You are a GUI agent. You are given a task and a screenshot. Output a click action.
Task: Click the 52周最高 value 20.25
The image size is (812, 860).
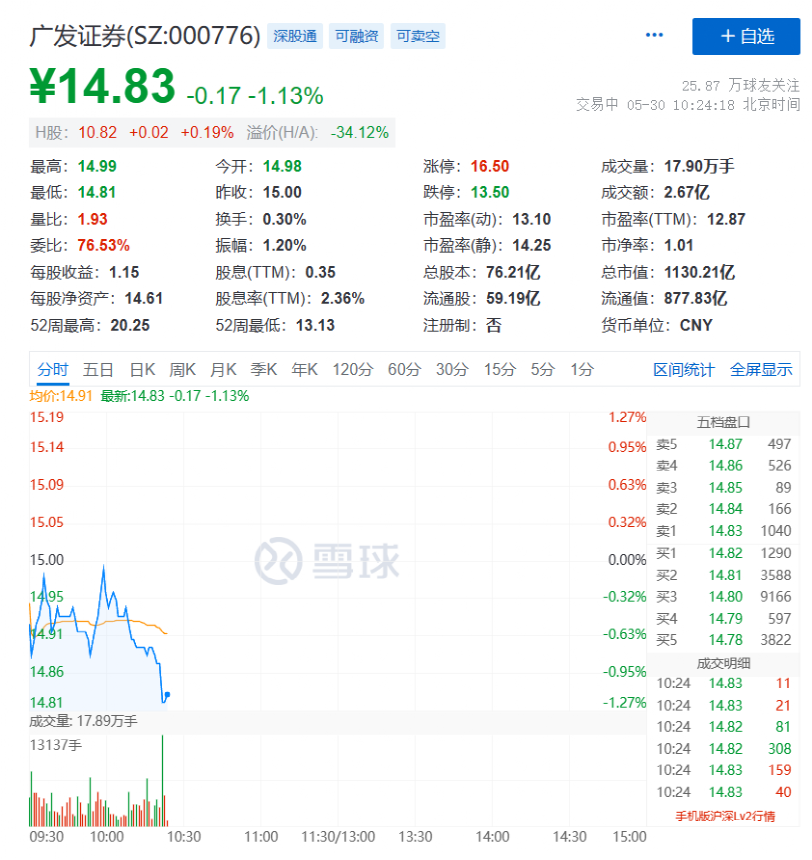click(x=130, y=325)
